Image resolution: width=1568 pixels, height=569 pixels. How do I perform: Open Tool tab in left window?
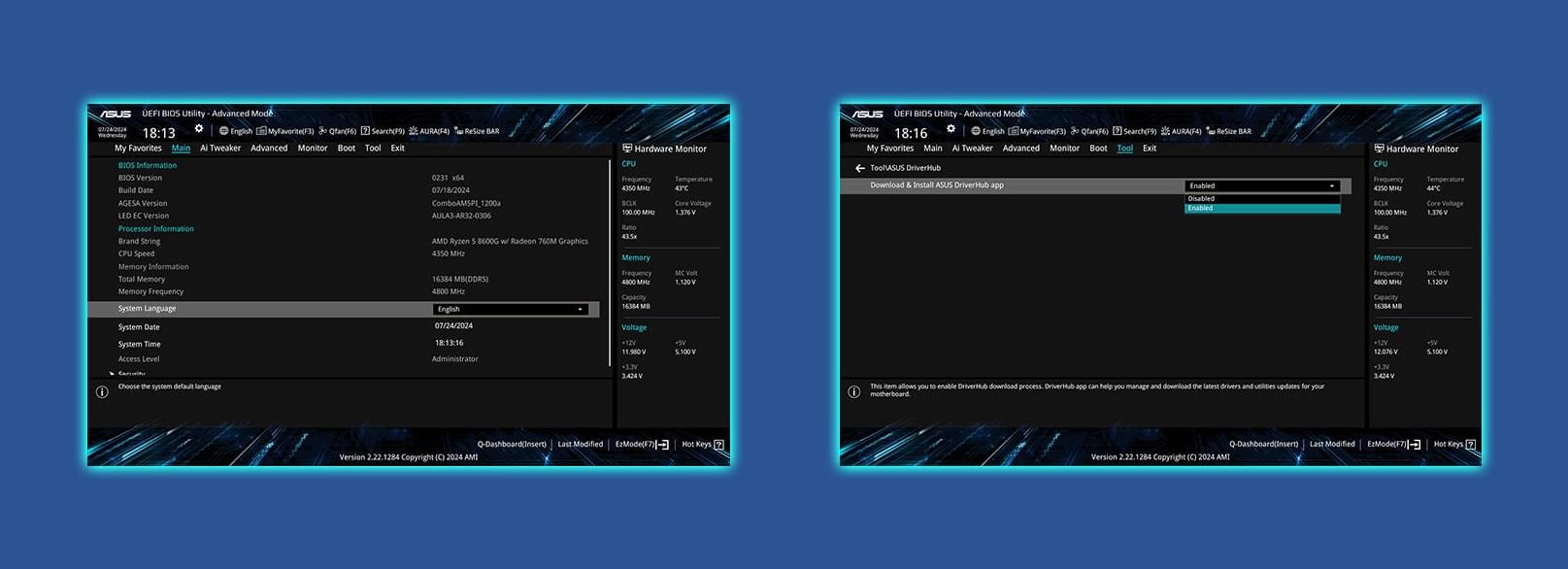373,149
